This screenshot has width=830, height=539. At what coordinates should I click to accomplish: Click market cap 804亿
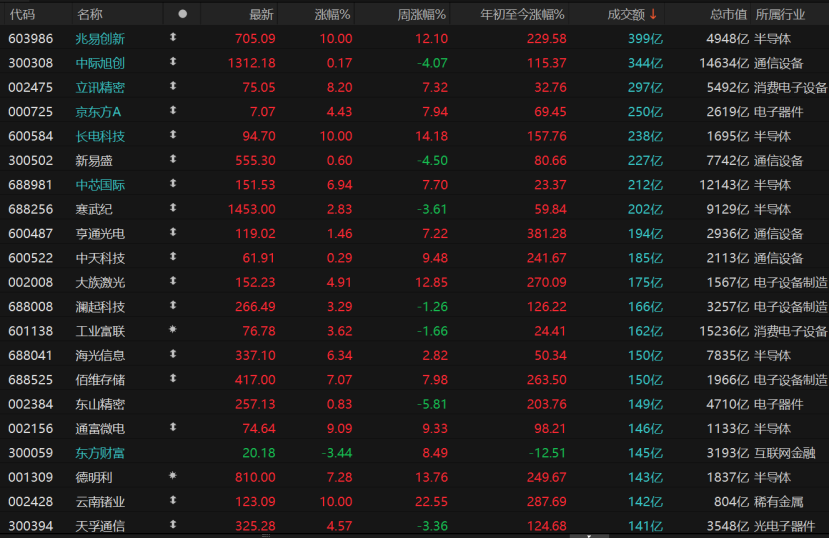point(732,501)
